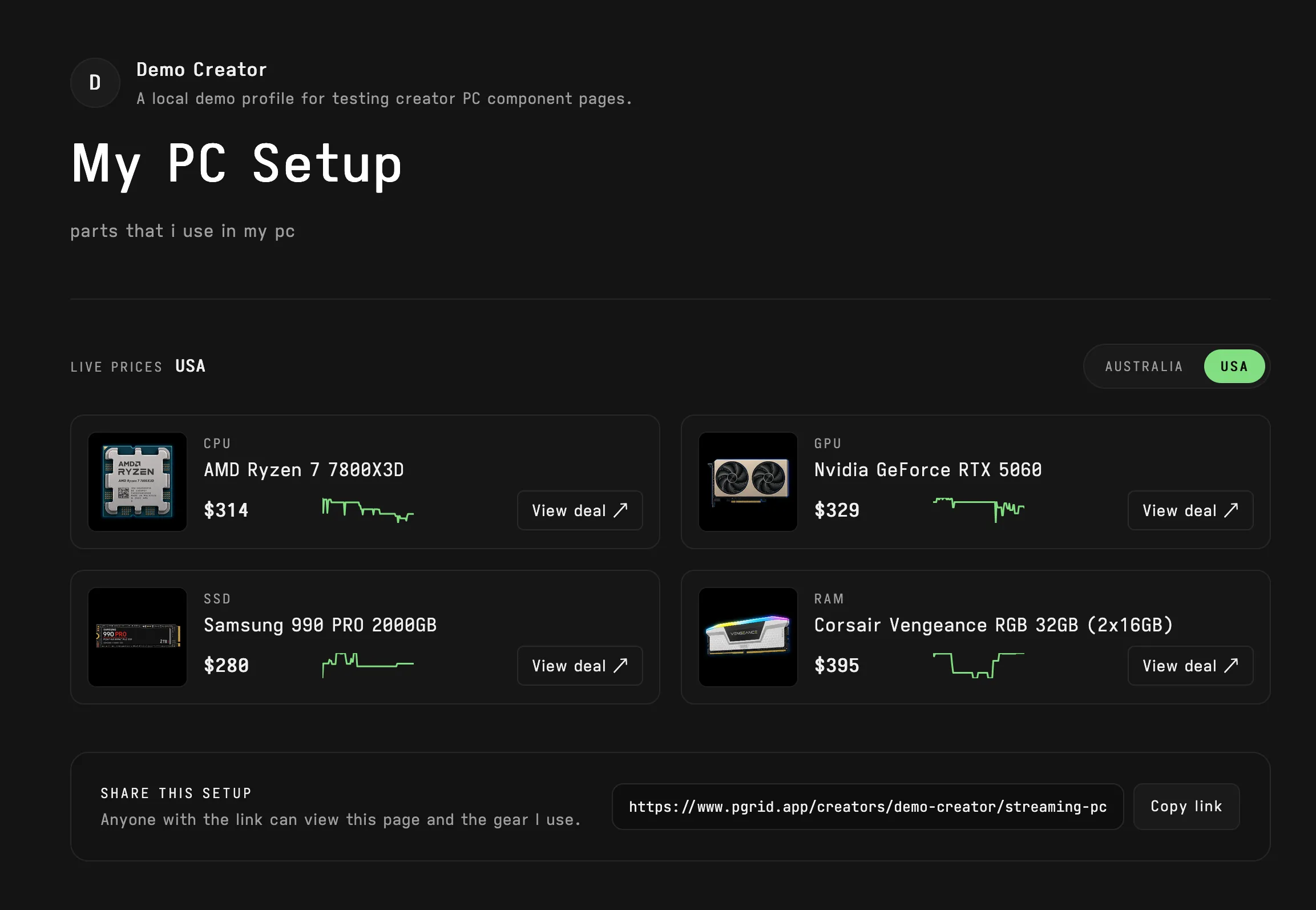Viewport: 1316px width, 910px height.
Task: Click the RTX 5060 graphics card image
Action: tap(748, 482)
